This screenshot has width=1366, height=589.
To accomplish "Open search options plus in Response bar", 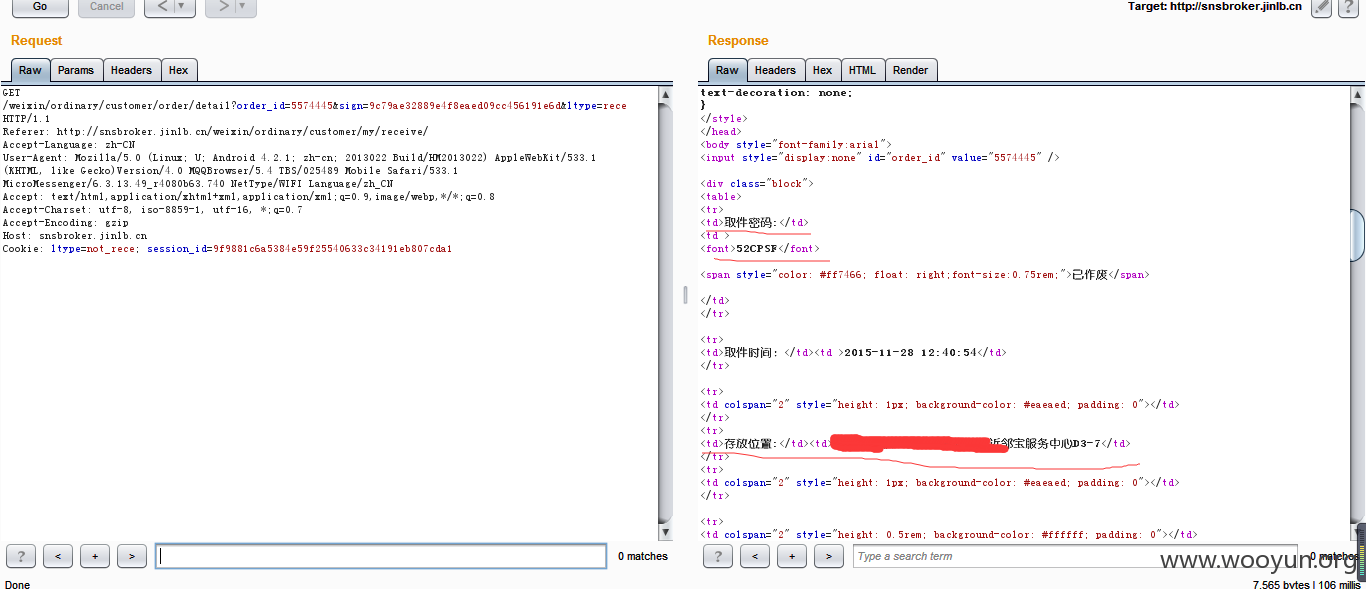I will (792, 556).
